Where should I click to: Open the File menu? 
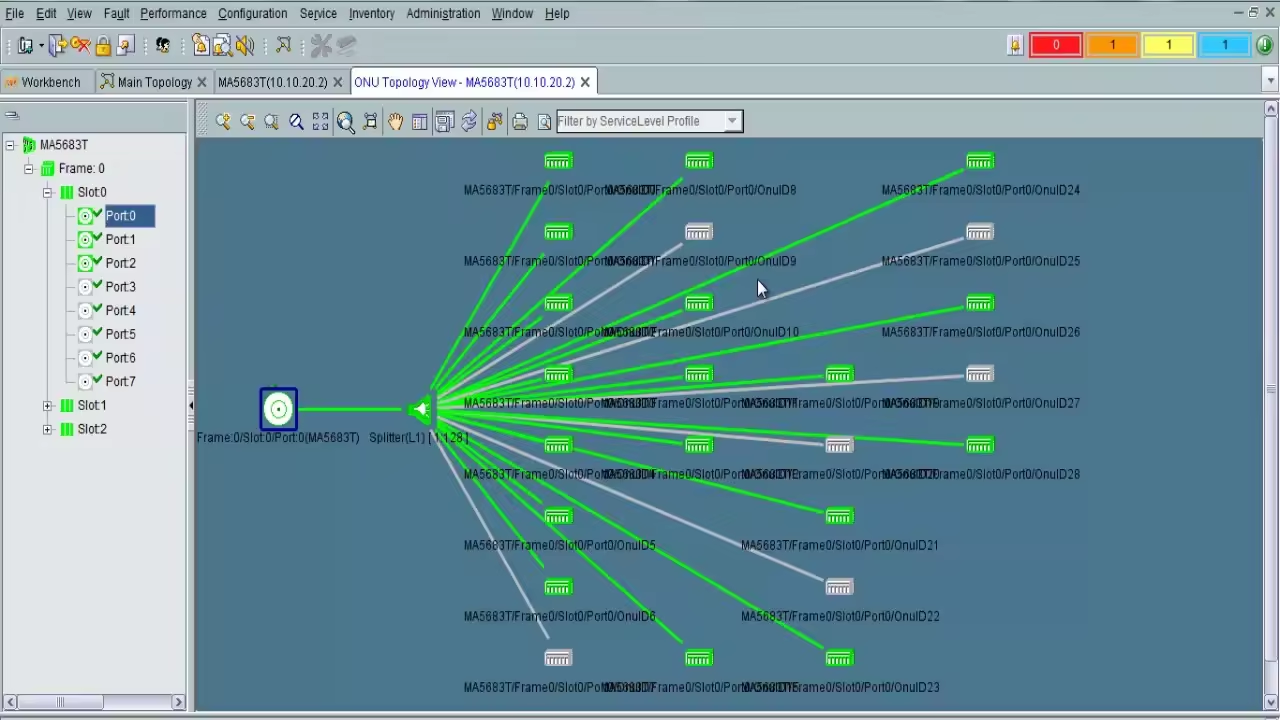point(15,13)
